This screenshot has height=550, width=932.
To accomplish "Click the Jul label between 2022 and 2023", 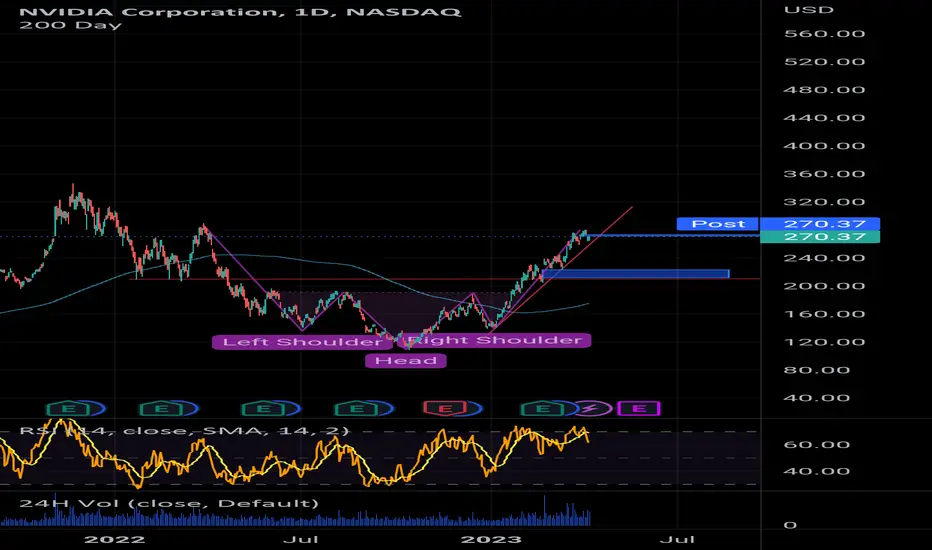I will tap(300, 540).
